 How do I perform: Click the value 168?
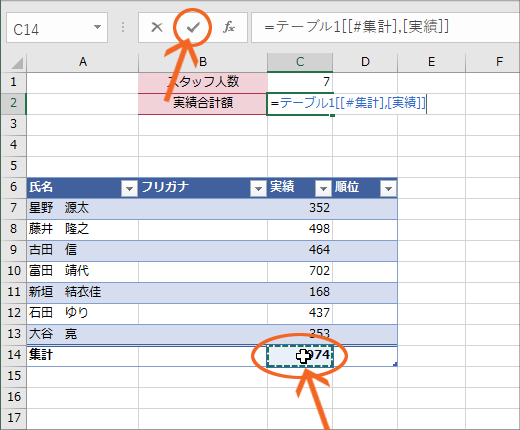coord(319,292)
